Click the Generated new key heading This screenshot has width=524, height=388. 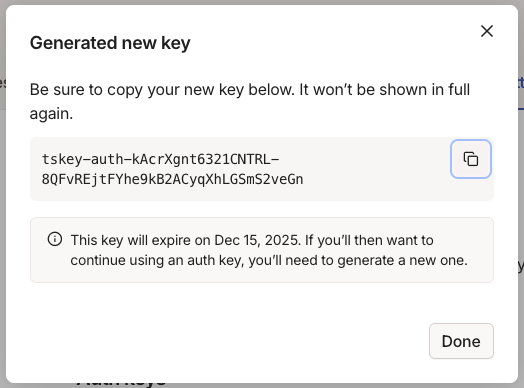(x=110, y=43)
